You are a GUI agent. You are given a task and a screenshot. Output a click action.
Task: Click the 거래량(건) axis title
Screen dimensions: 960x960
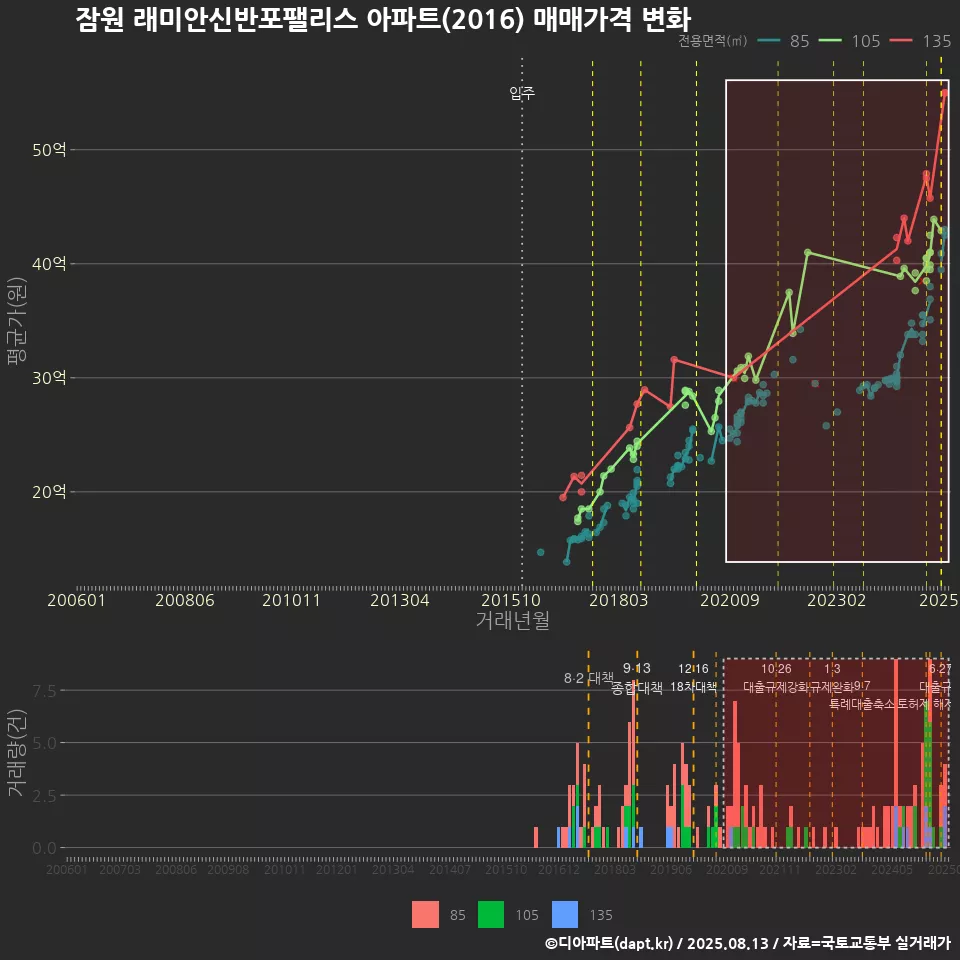pyautogui.click(x=17, y=752)
